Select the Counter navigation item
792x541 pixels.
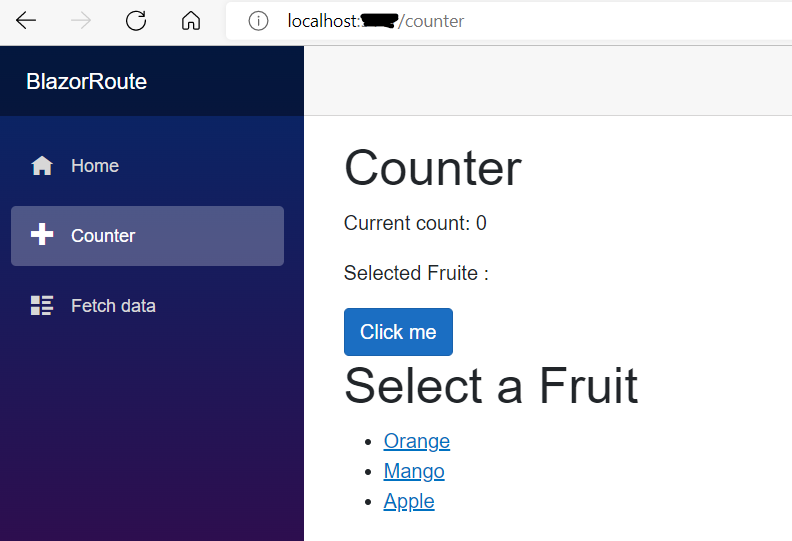[x=147, y=236]
